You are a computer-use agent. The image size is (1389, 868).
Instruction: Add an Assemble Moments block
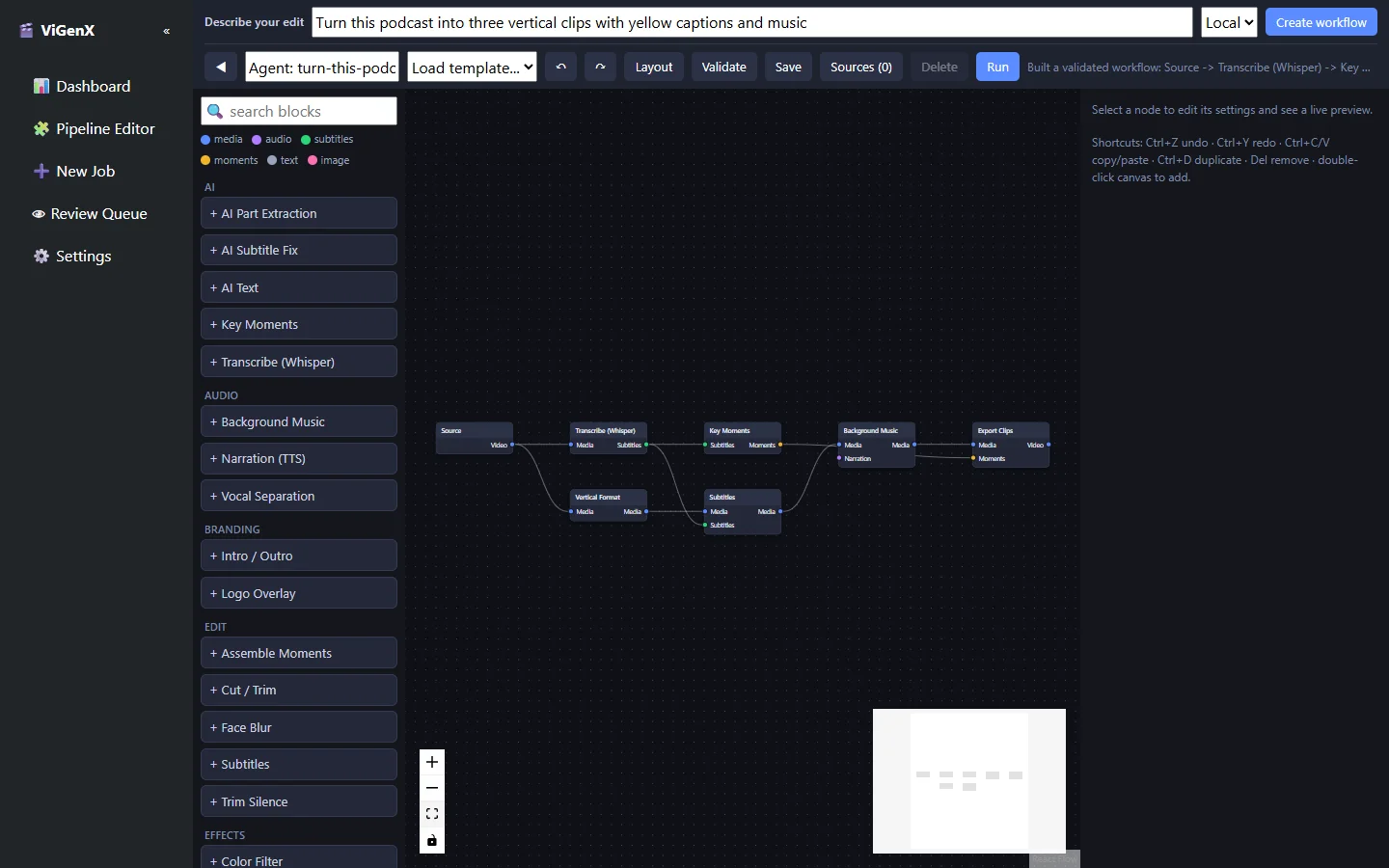[x=299, y=653]
